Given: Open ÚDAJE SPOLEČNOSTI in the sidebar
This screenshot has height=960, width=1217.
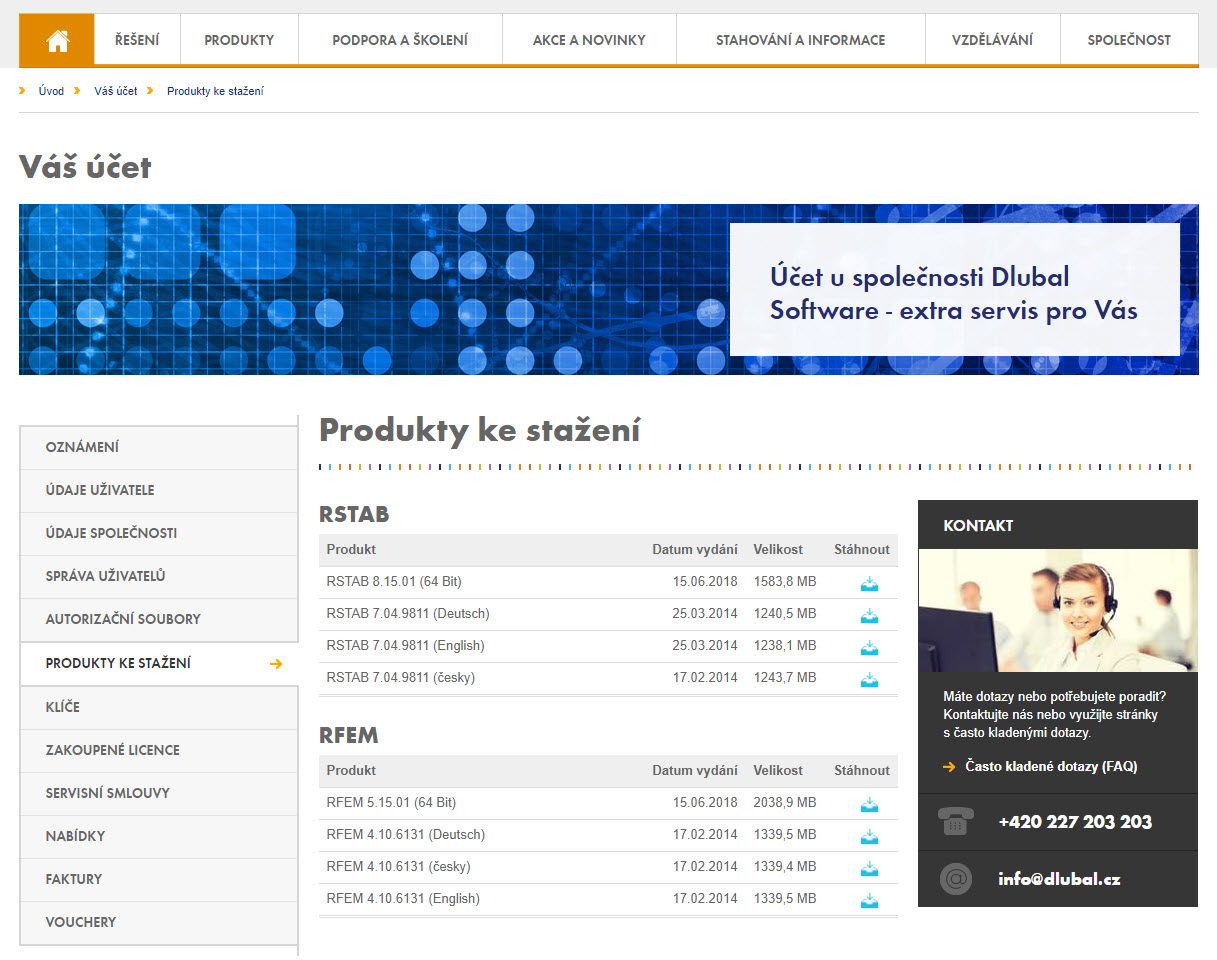Looking at the screenshot, I should [159, 533].
